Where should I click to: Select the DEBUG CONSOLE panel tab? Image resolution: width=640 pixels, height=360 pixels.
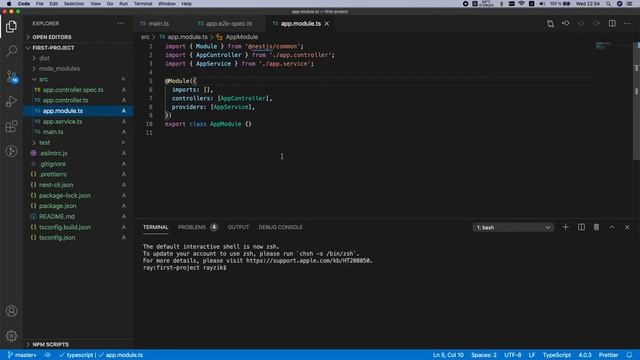tap(280, 227)
